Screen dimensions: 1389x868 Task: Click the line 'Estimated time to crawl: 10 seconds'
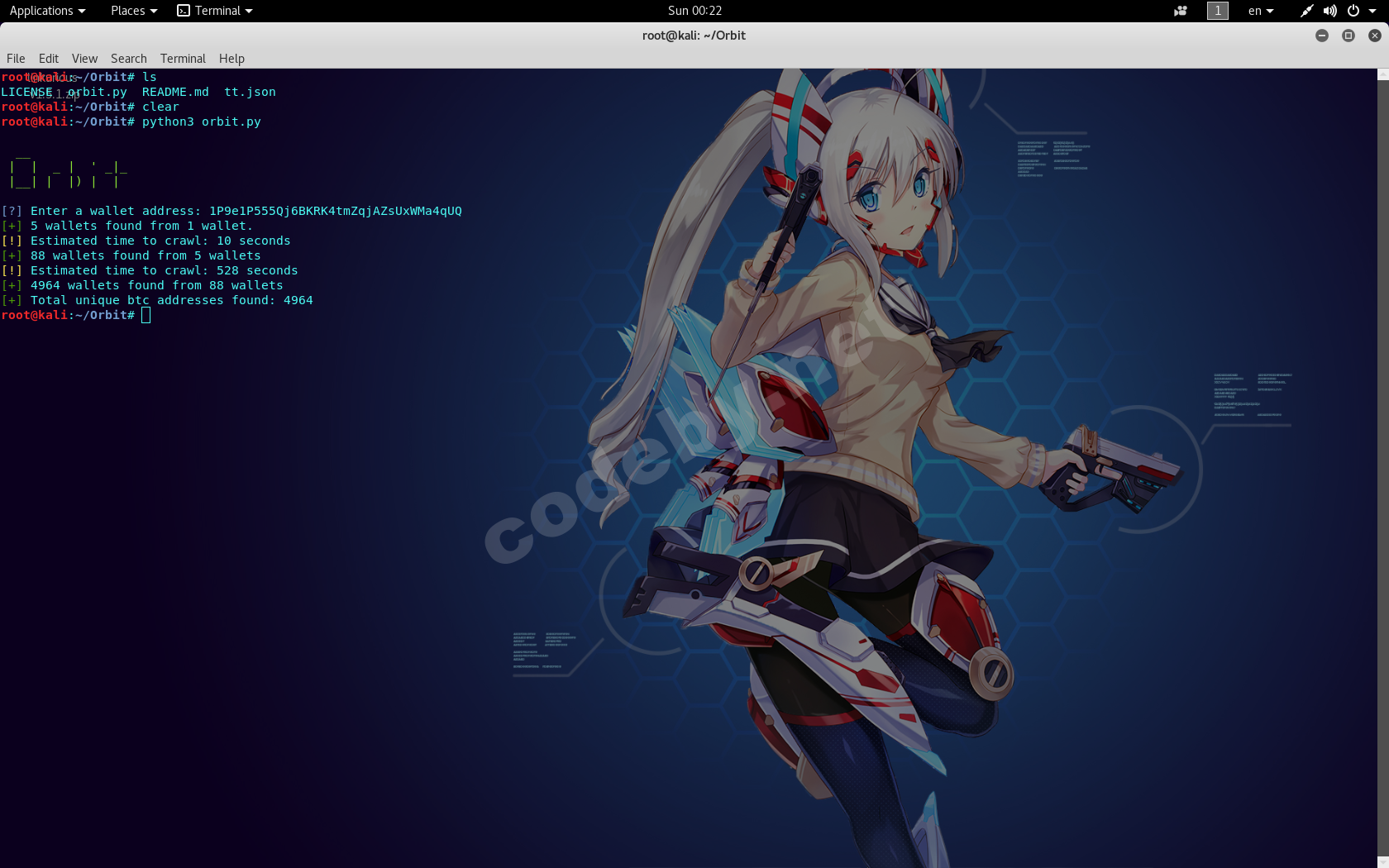pos(160,241)
